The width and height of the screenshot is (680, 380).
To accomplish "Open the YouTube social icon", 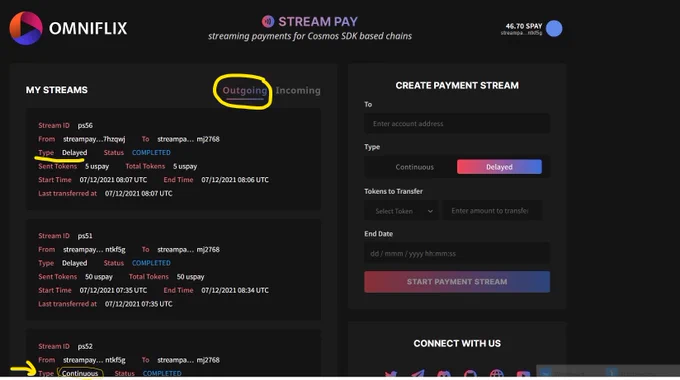I will point(523,373).
